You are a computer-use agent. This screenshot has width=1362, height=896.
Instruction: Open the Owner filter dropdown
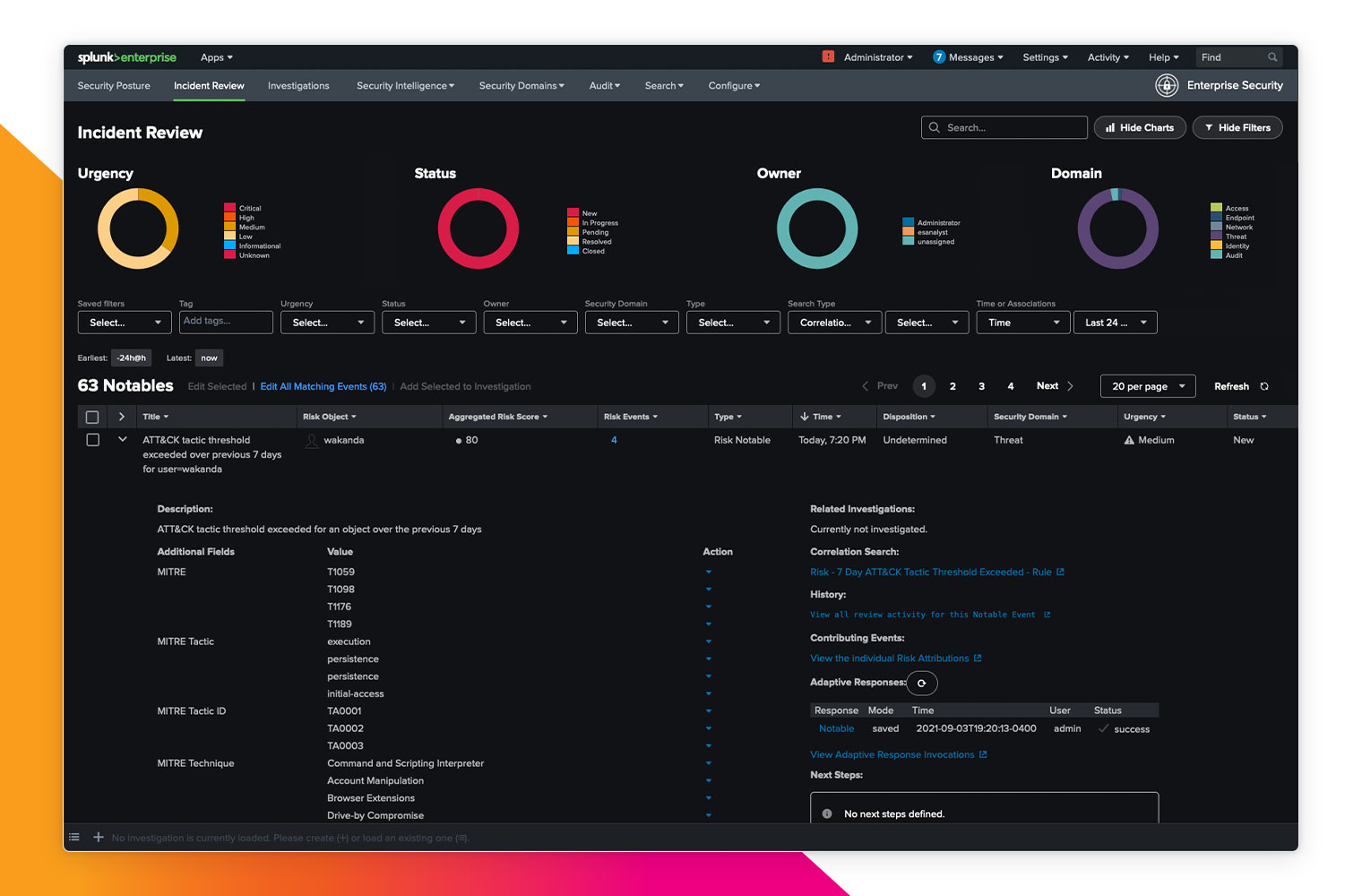coord(530,323)
